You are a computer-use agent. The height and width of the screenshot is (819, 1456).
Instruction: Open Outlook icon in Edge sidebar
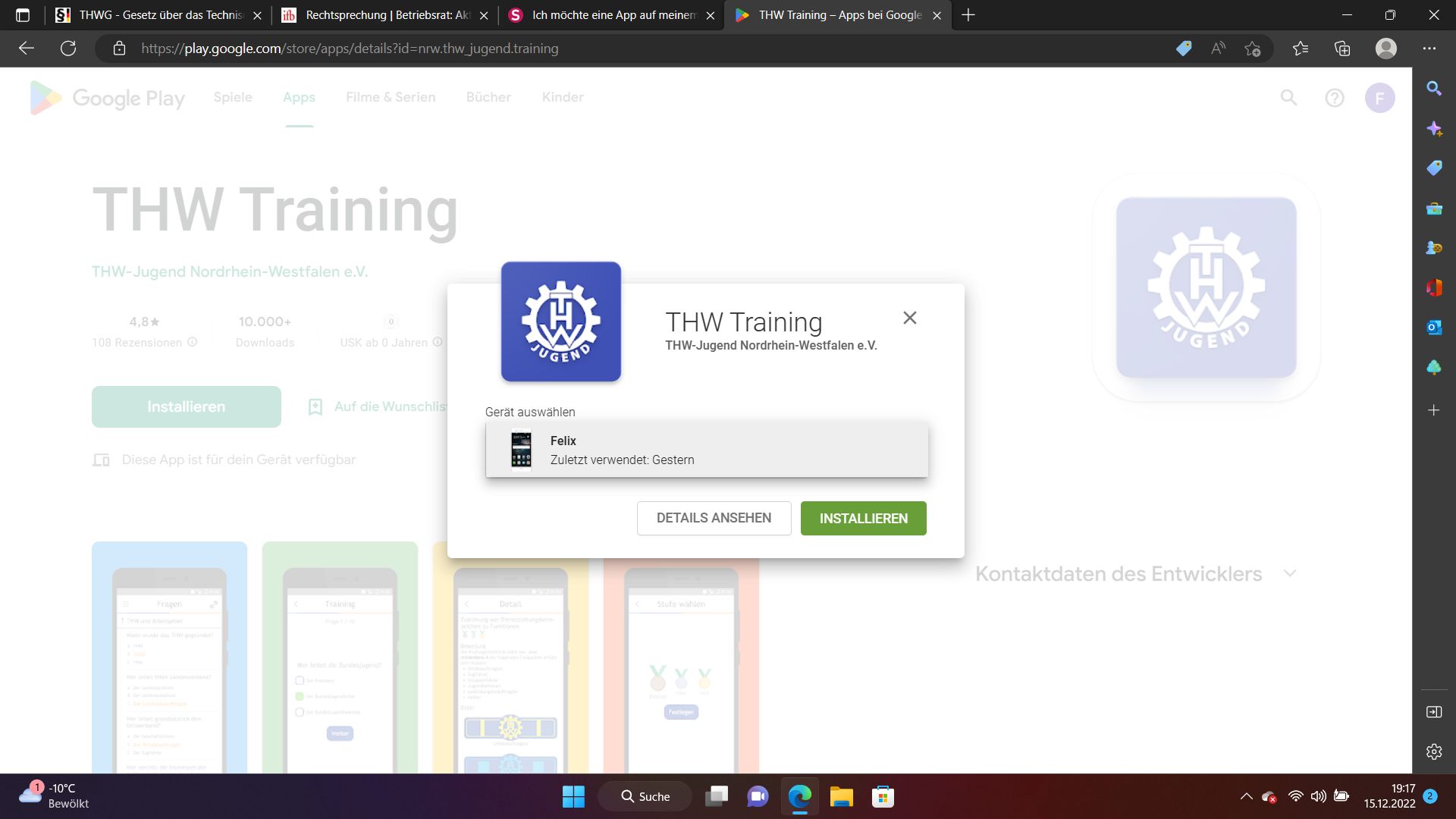1433,327
